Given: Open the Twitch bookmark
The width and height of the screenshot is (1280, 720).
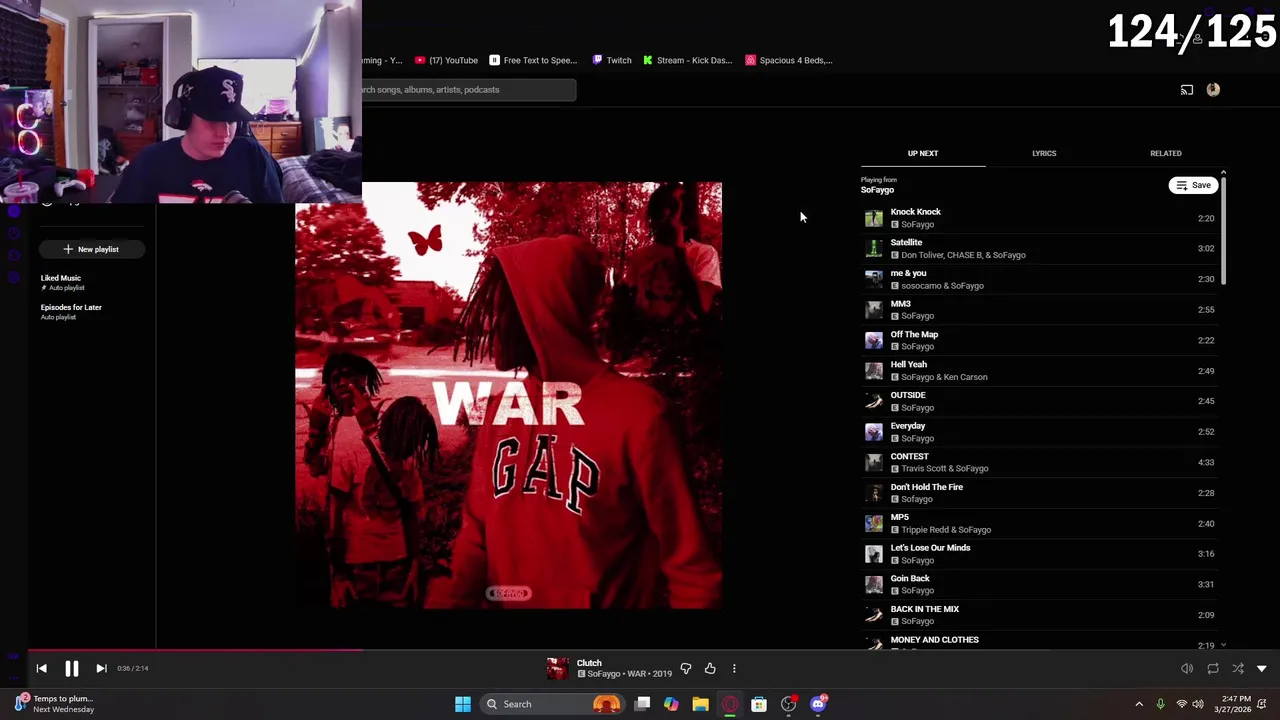Looking at the screenshot, I should pyautogui.click(x=612, y=60).
